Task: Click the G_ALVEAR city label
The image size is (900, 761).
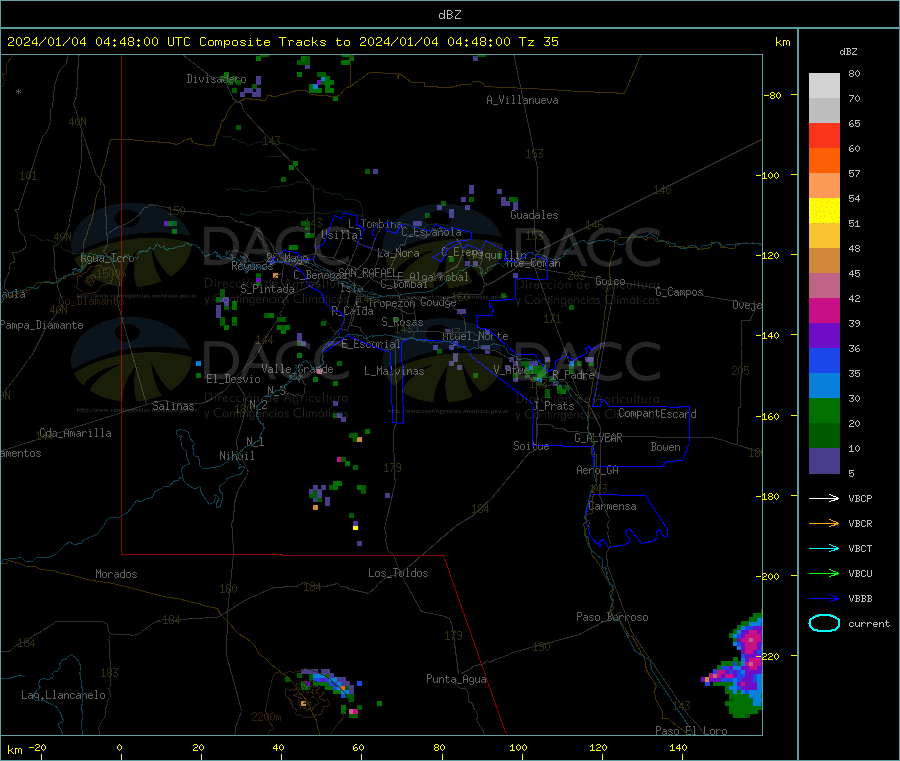Action: pyautogui.click(x=598, y=438)
